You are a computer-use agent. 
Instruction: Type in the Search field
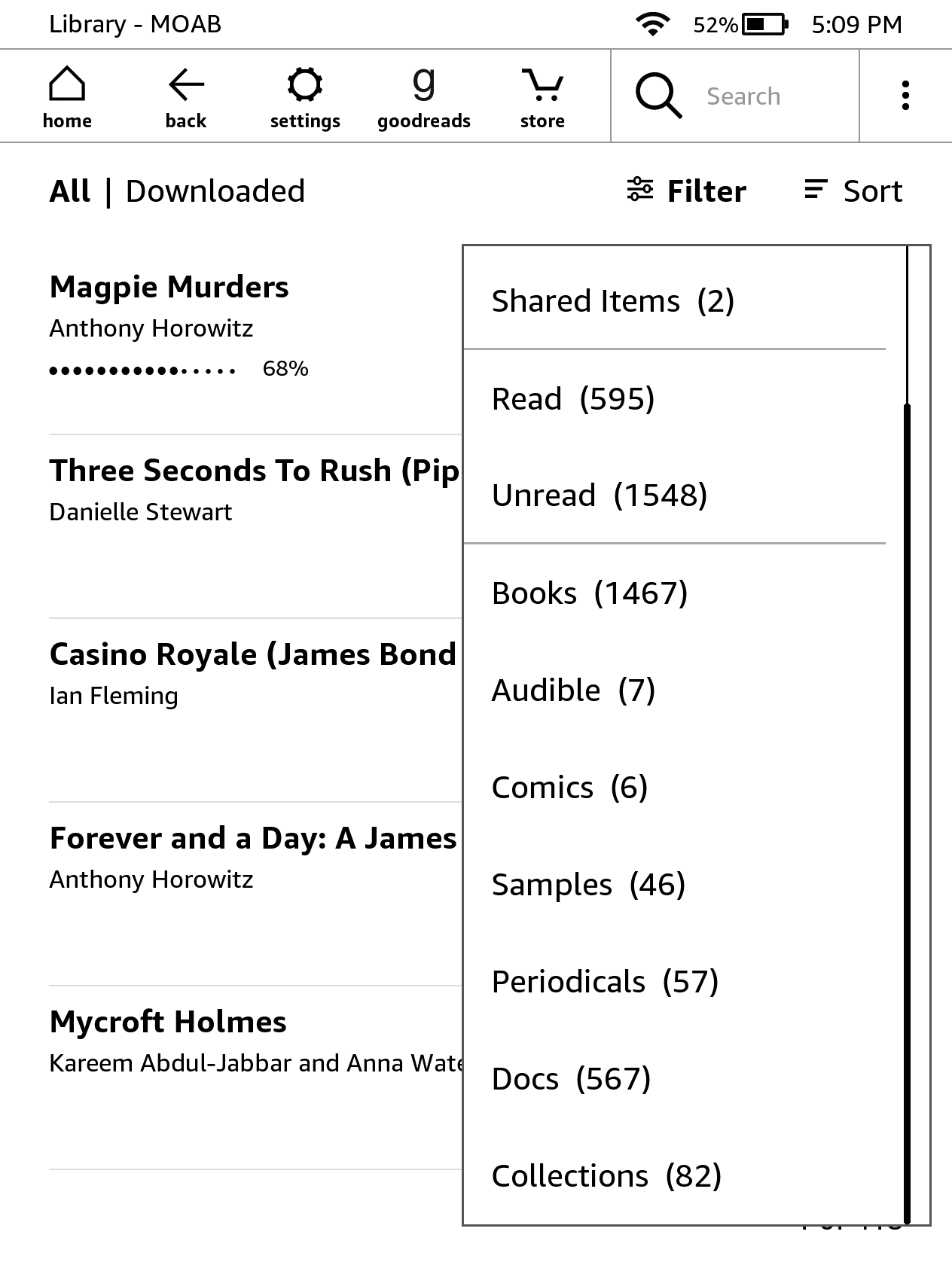coord(776,96)
